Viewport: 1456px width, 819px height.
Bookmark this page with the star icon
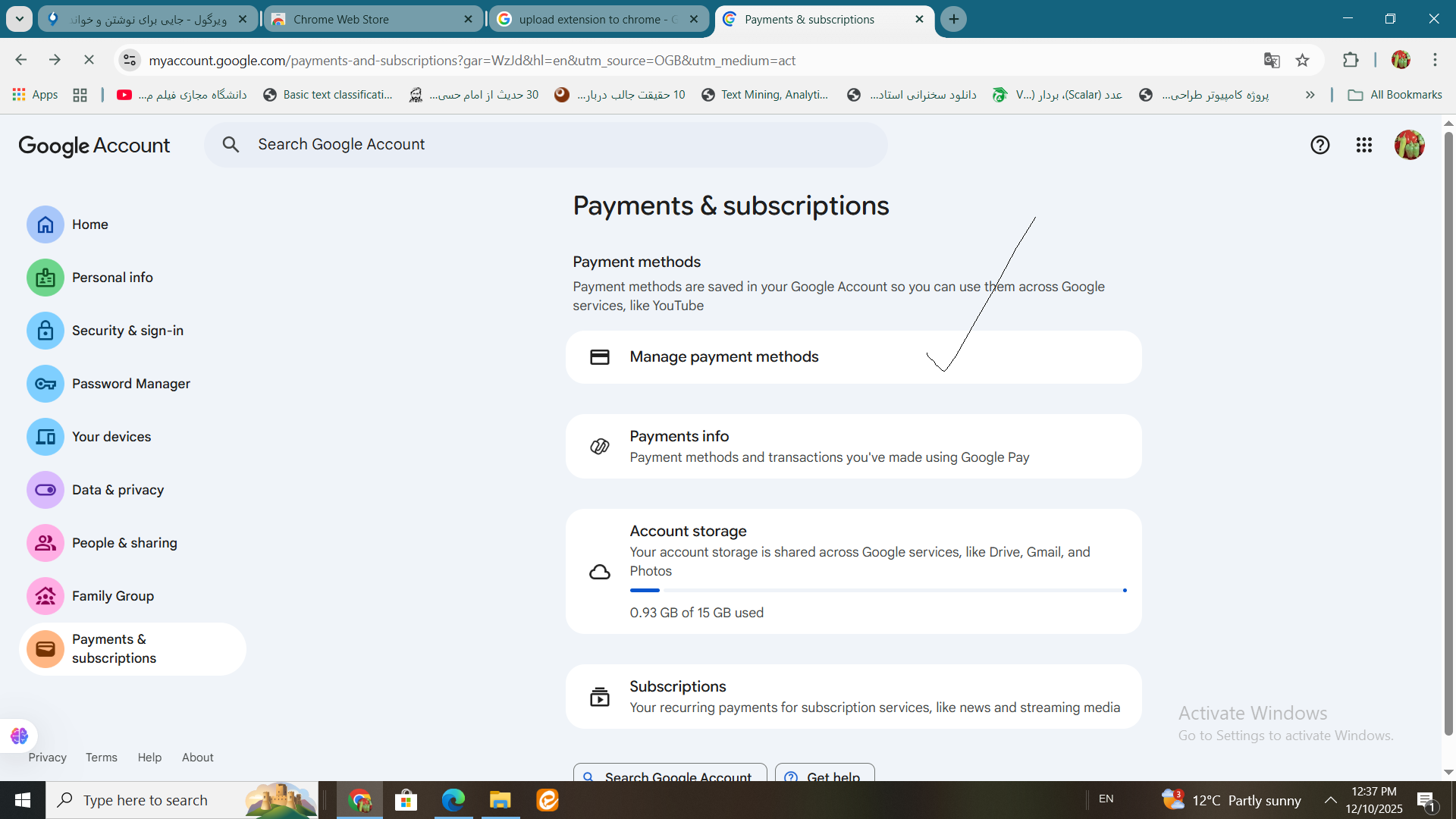click(1303, 61)
